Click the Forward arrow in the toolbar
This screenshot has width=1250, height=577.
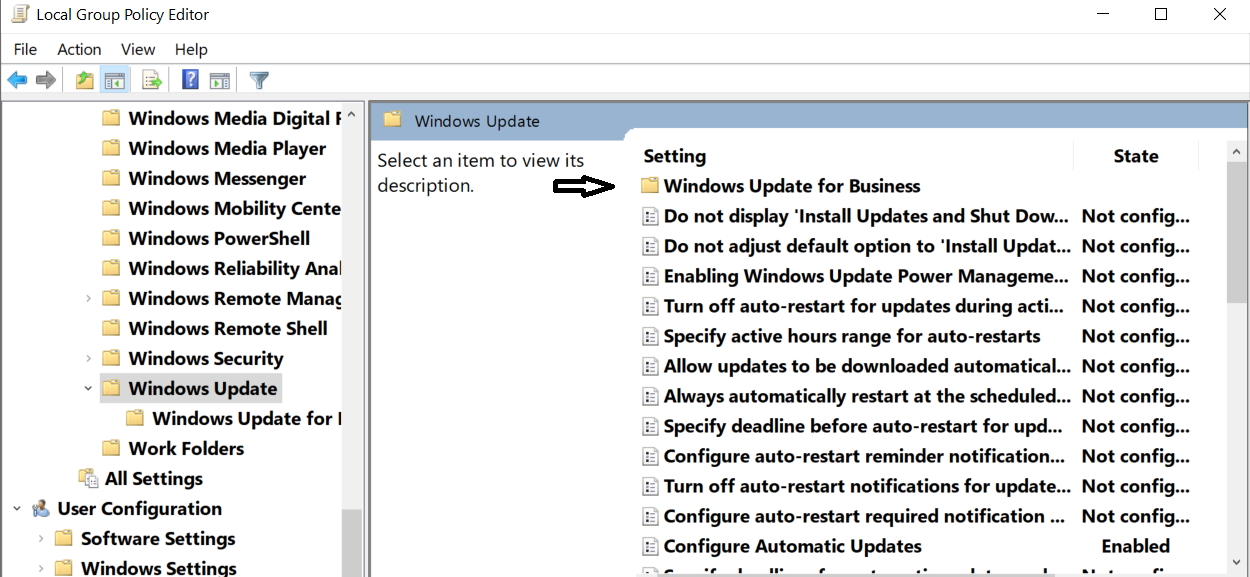(x=46, y=80)
